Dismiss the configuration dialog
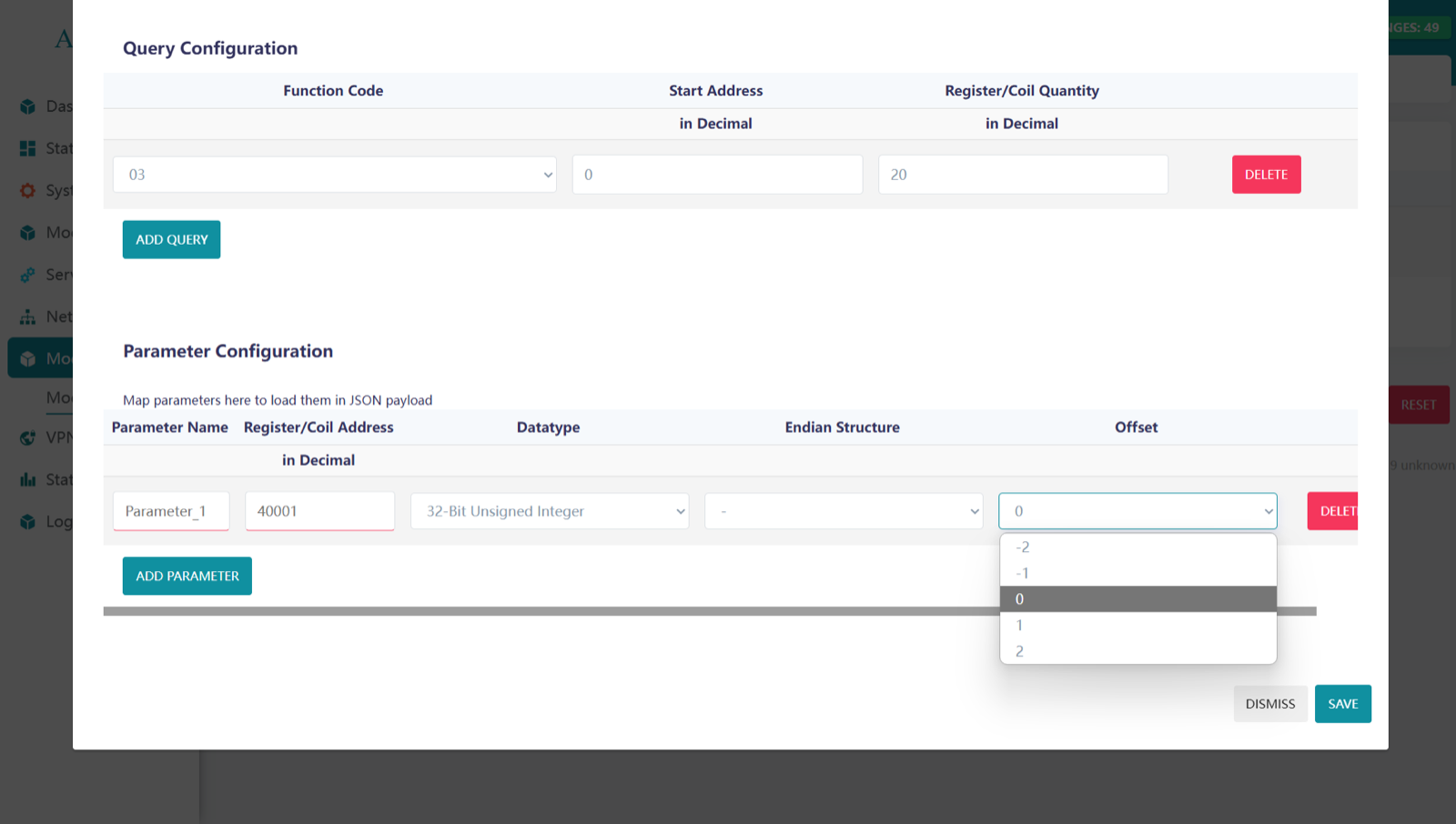 [x=1269, y=704]
